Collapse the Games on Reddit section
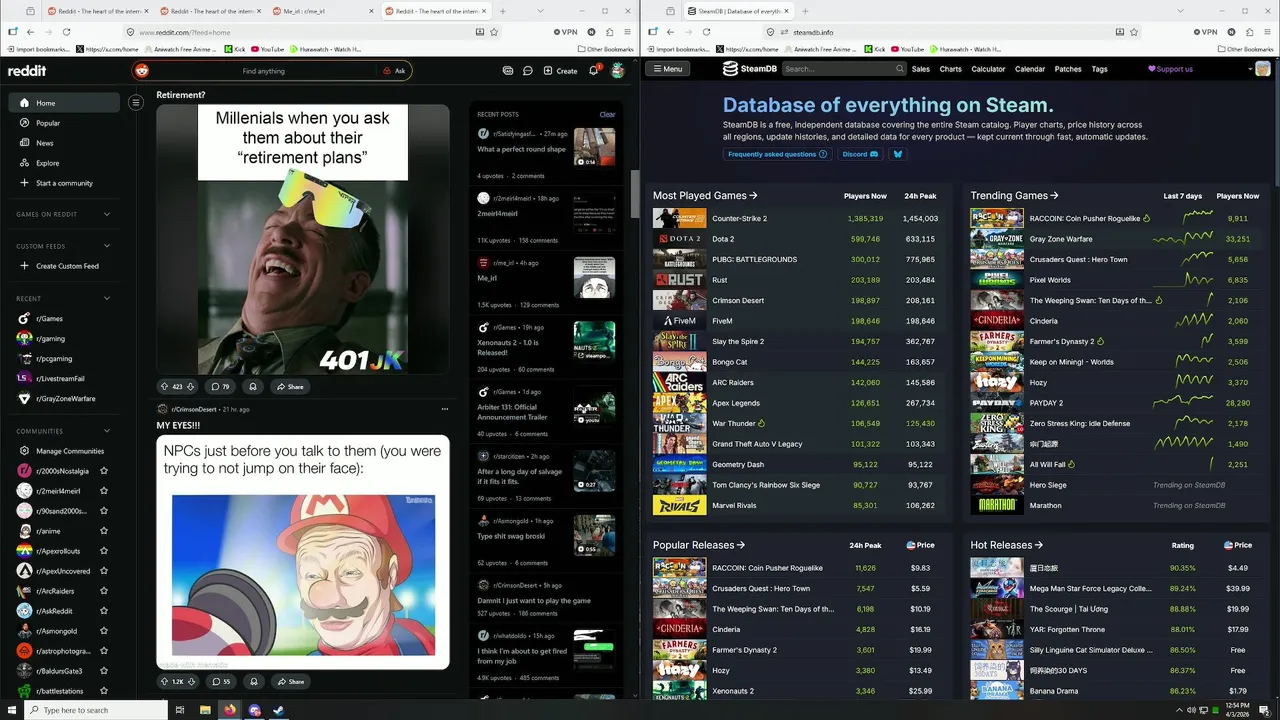This screenshot has height=720, width=1280. [107, 214]
